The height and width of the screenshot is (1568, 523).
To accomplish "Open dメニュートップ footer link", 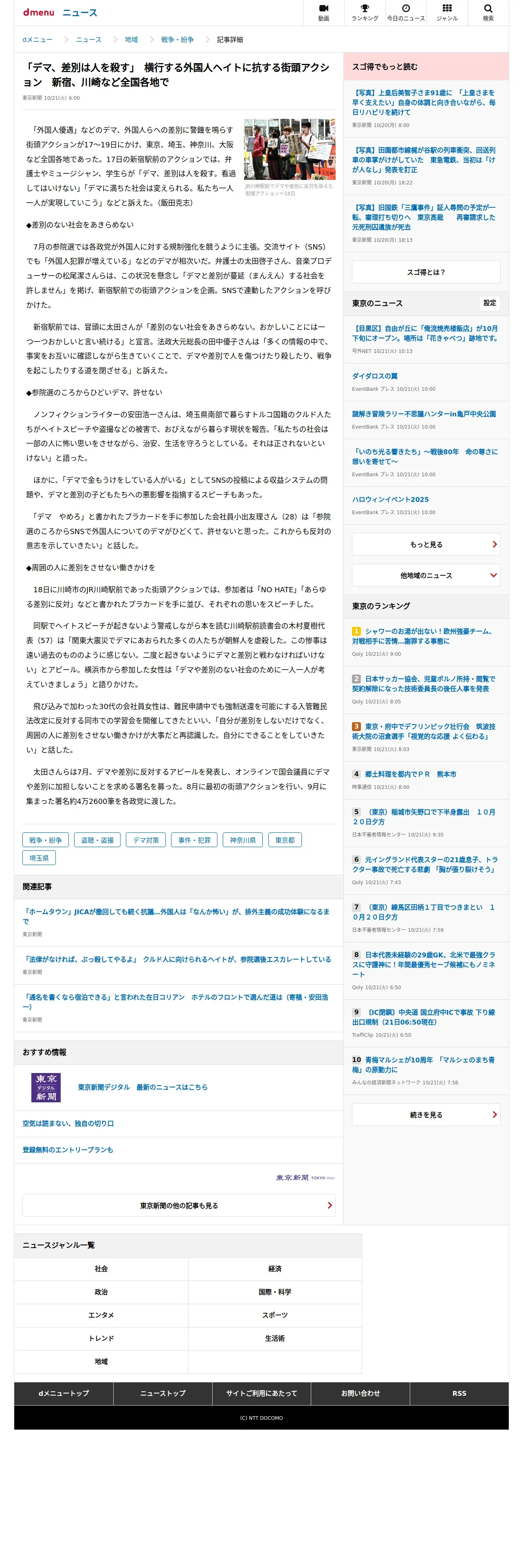I will tap(64, 1393).
